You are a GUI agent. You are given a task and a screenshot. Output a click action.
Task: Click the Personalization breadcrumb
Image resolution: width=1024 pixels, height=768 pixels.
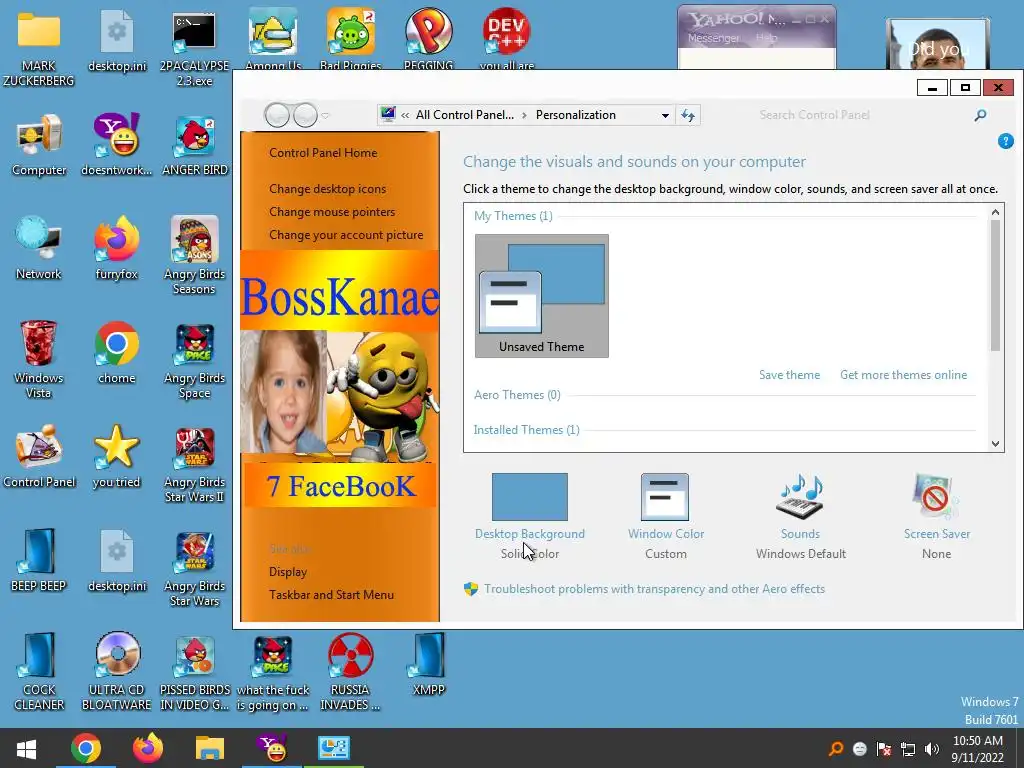click(575, 115)
